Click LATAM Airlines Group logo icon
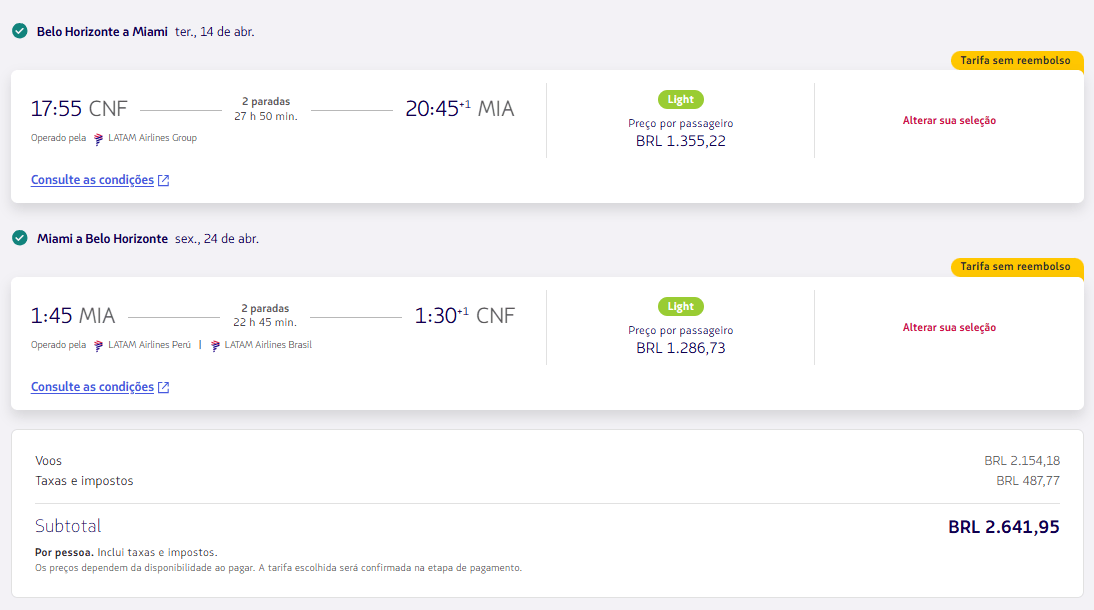Image resolution: width=1094 pixels, height=610 pixels. click(x=99, y=138)
